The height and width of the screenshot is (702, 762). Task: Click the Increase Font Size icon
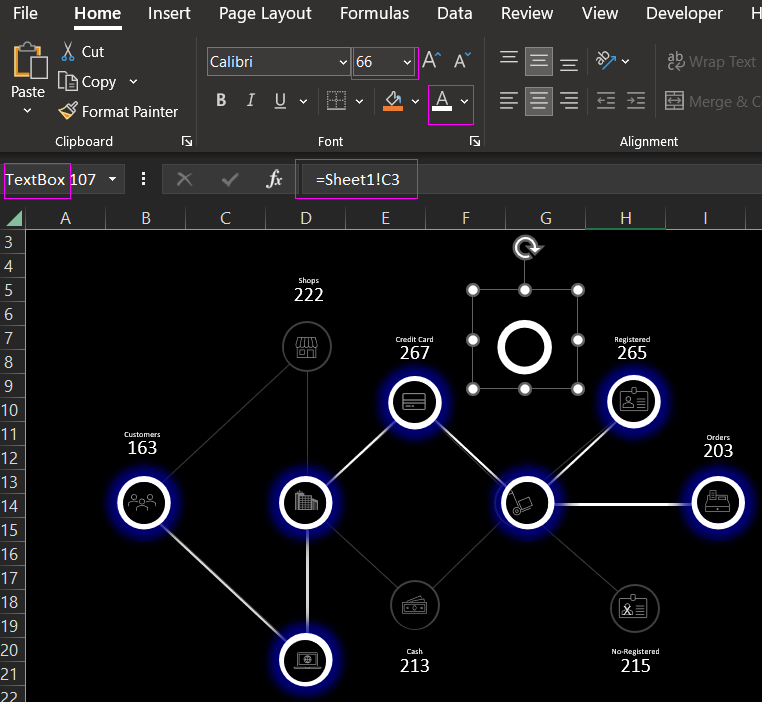(x=432, y=62)
